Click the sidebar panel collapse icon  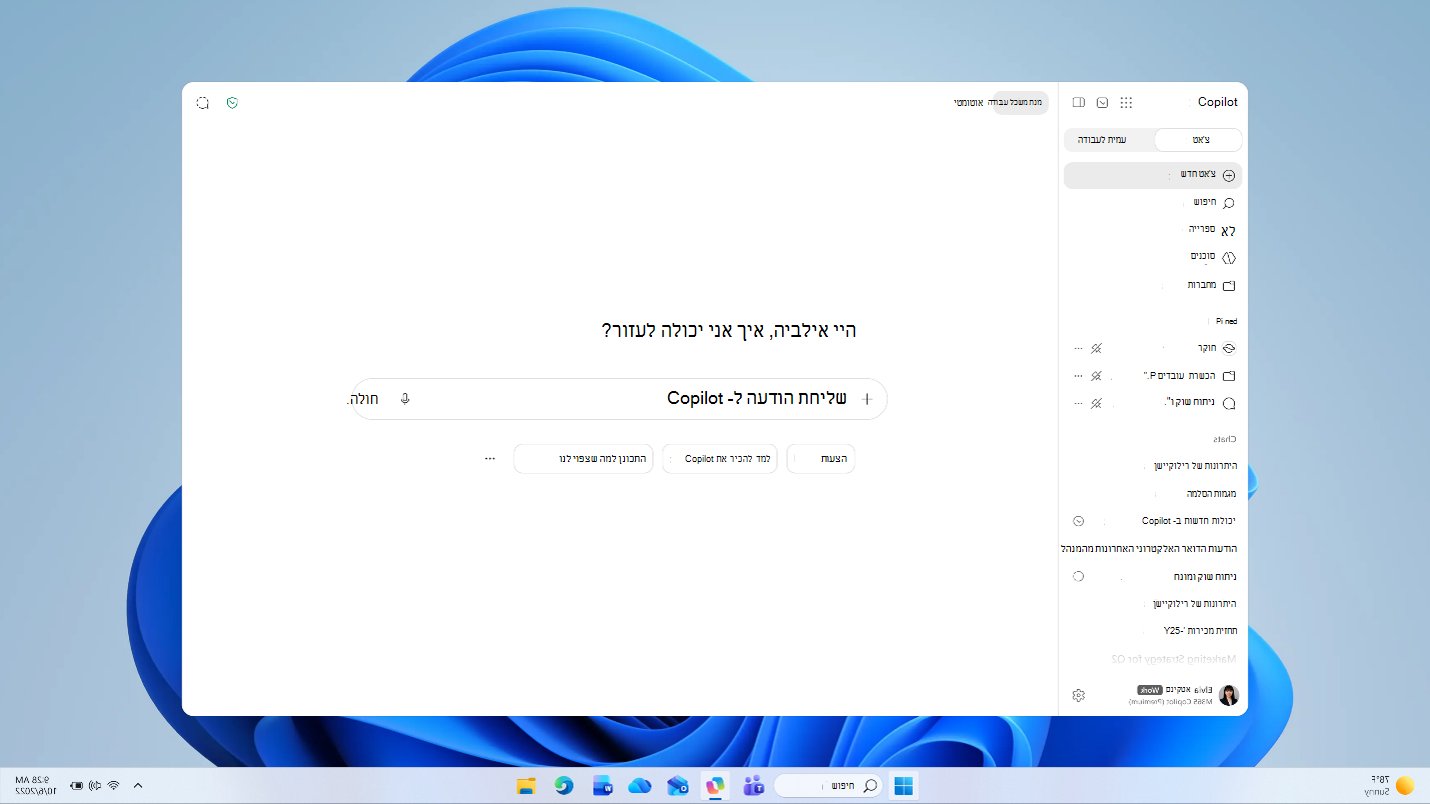coord(1078,102)
